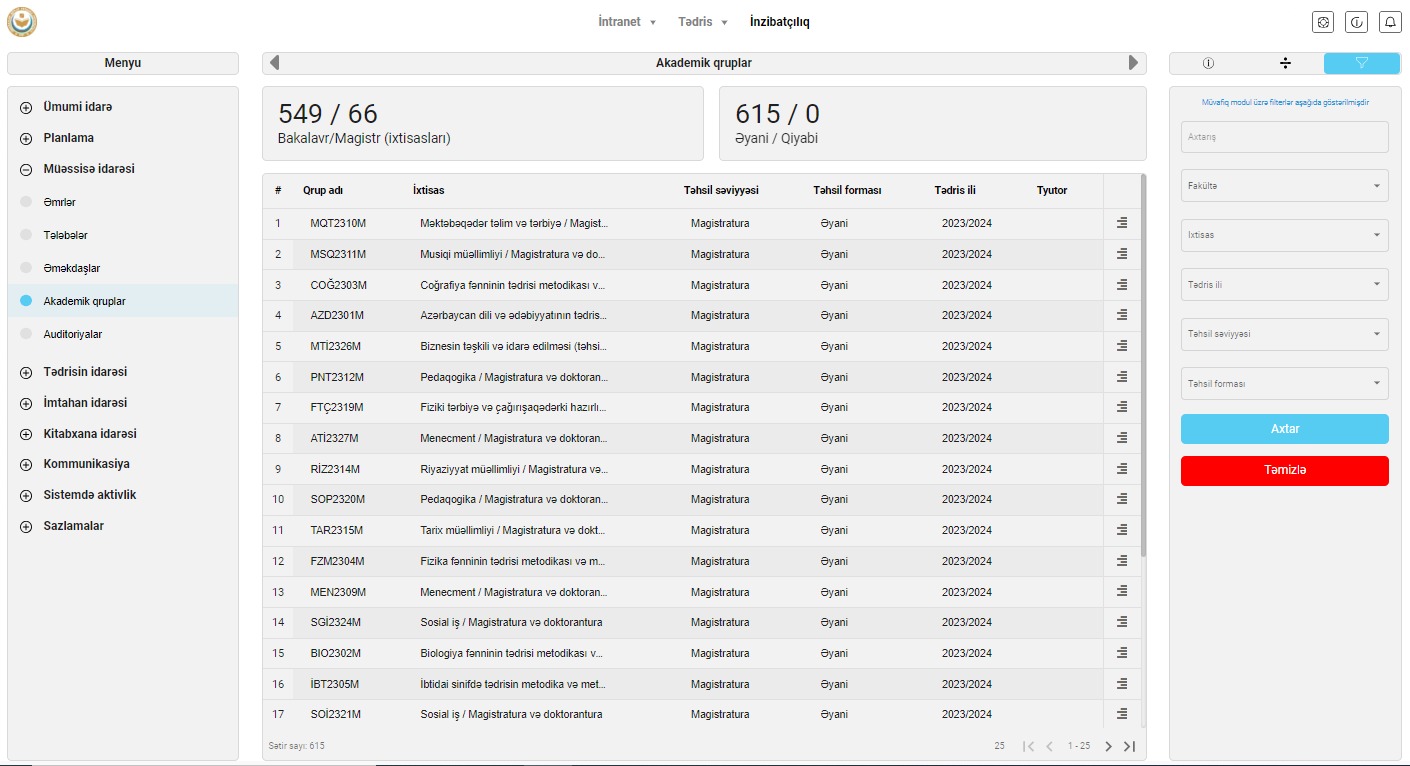Expand the Sistemdə aktivlik section

coord(26,495)
